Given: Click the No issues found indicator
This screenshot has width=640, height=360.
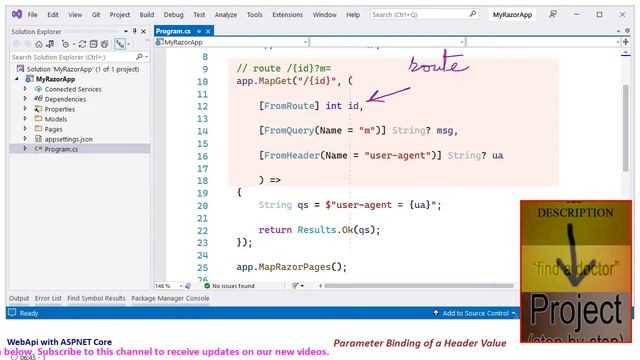Looking at the screenshot, I should [229, 286].
